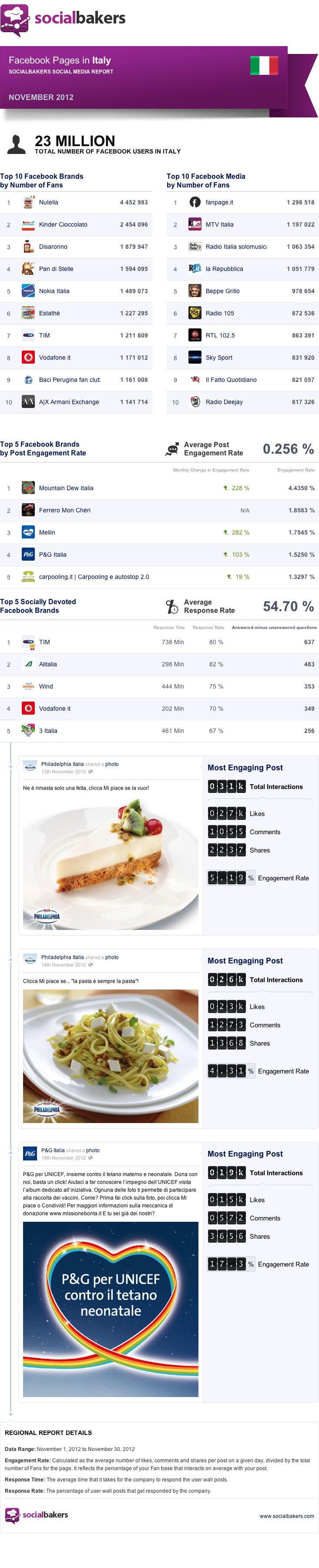Click the MTV Italia logo icon

[195, 224]
